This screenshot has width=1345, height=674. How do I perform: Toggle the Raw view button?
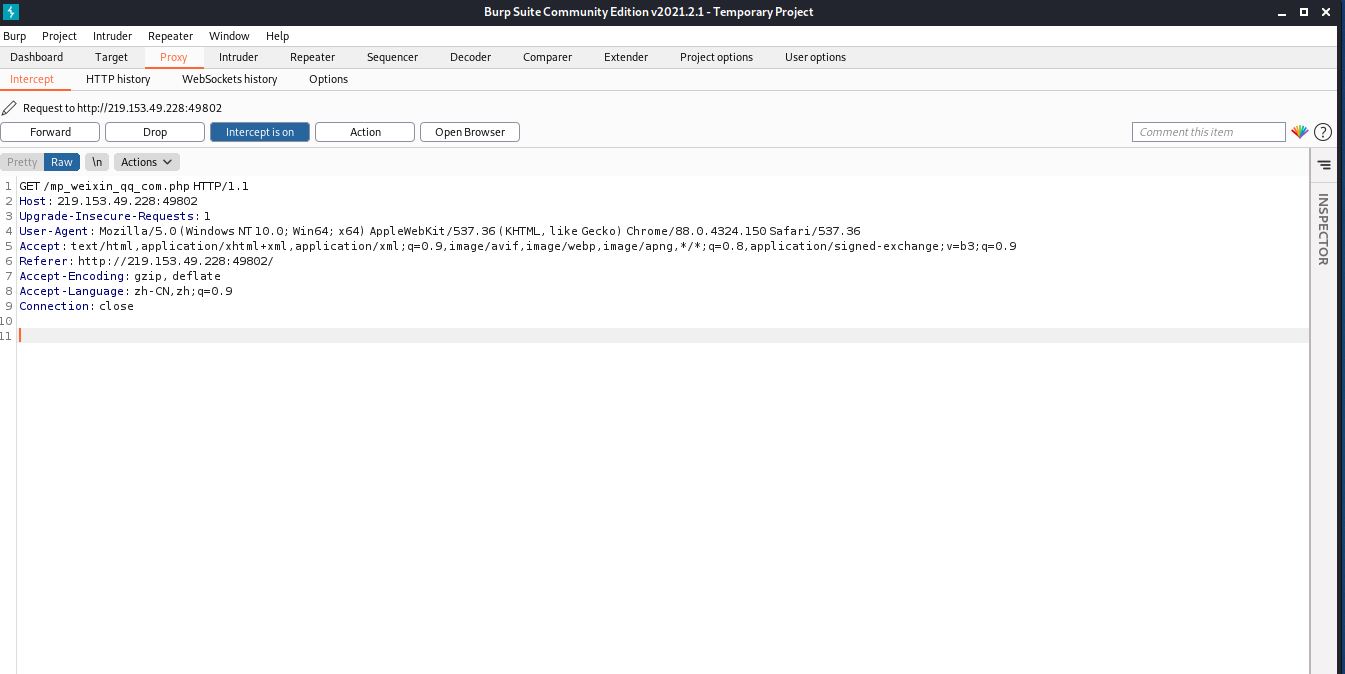(x=61, y=161)
